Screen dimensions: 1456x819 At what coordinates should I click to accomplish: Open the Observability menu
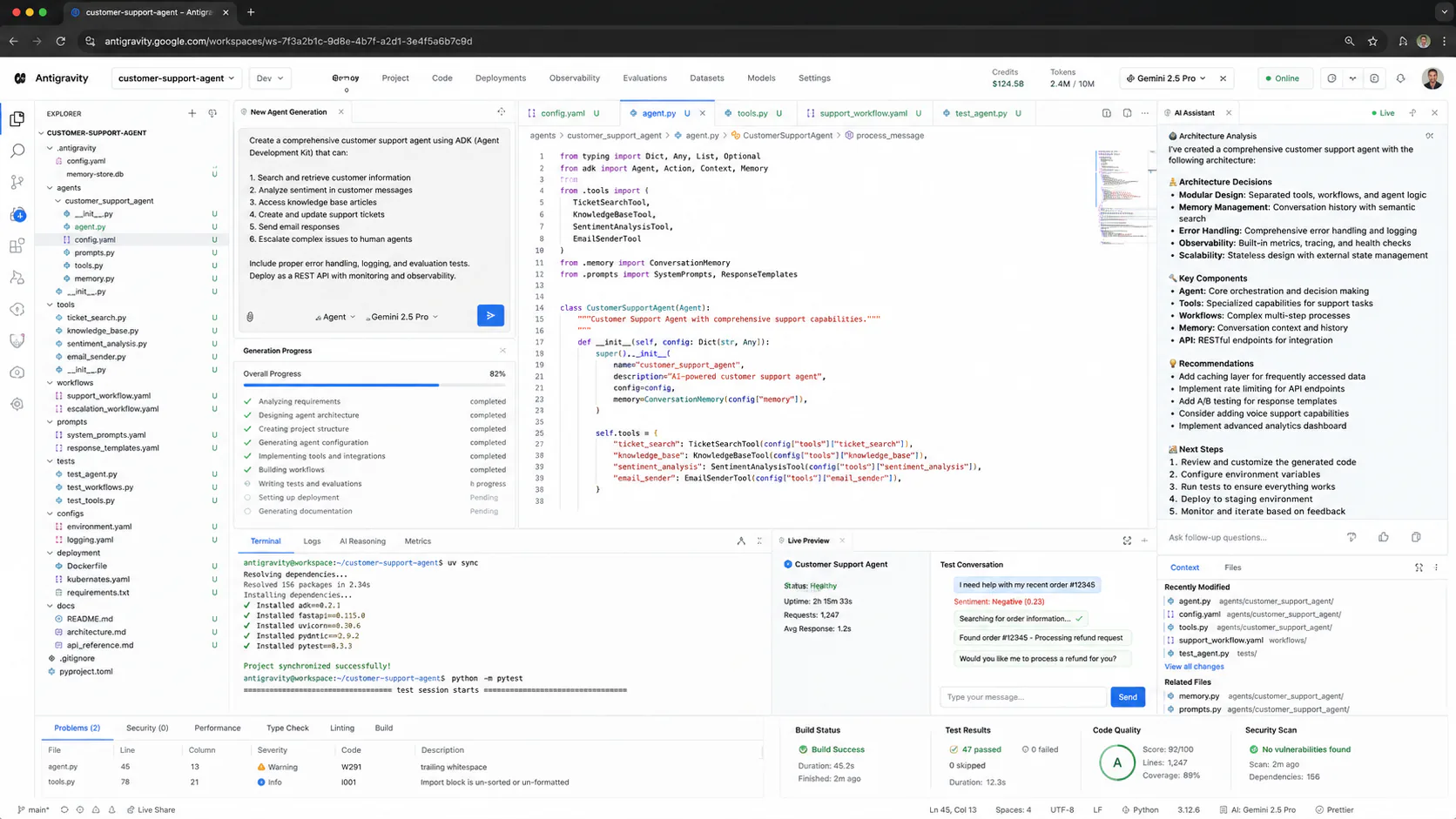point(574,78)
